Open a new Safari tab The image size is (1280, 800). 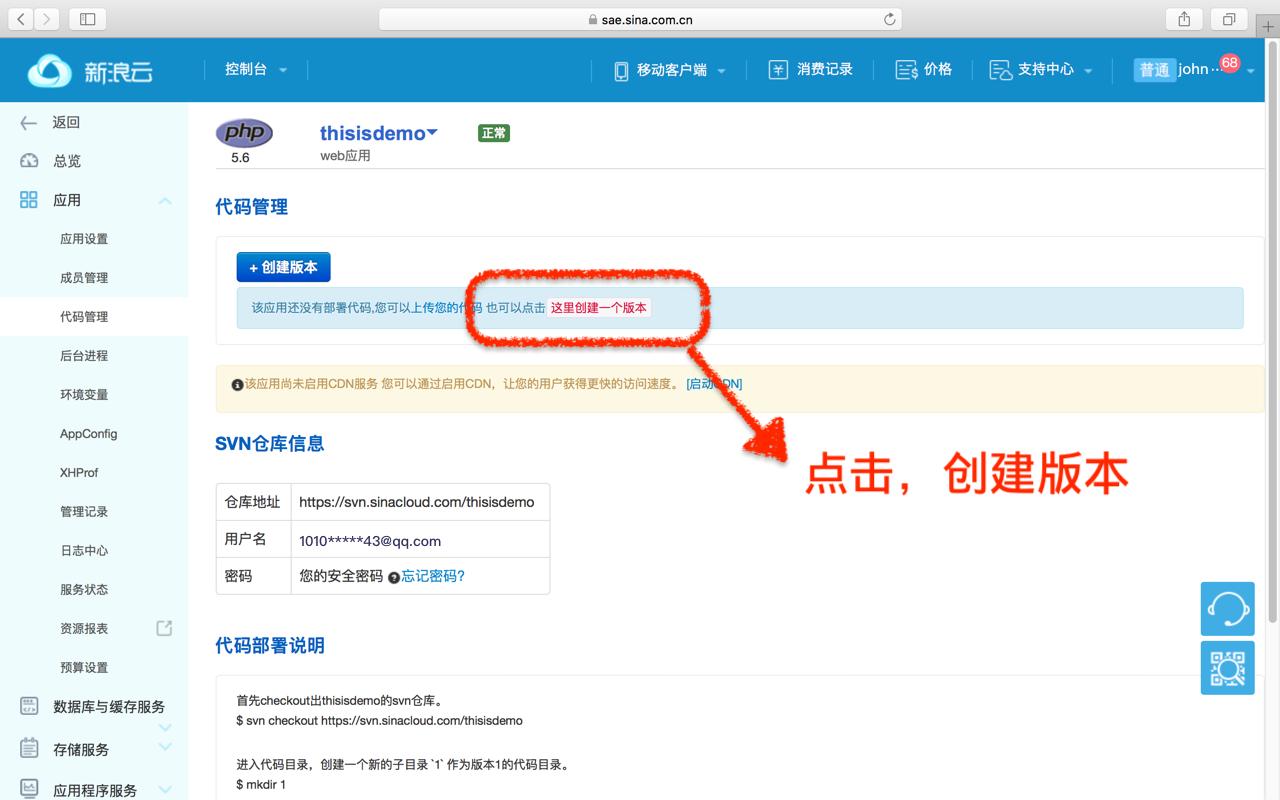(1269, 27)
